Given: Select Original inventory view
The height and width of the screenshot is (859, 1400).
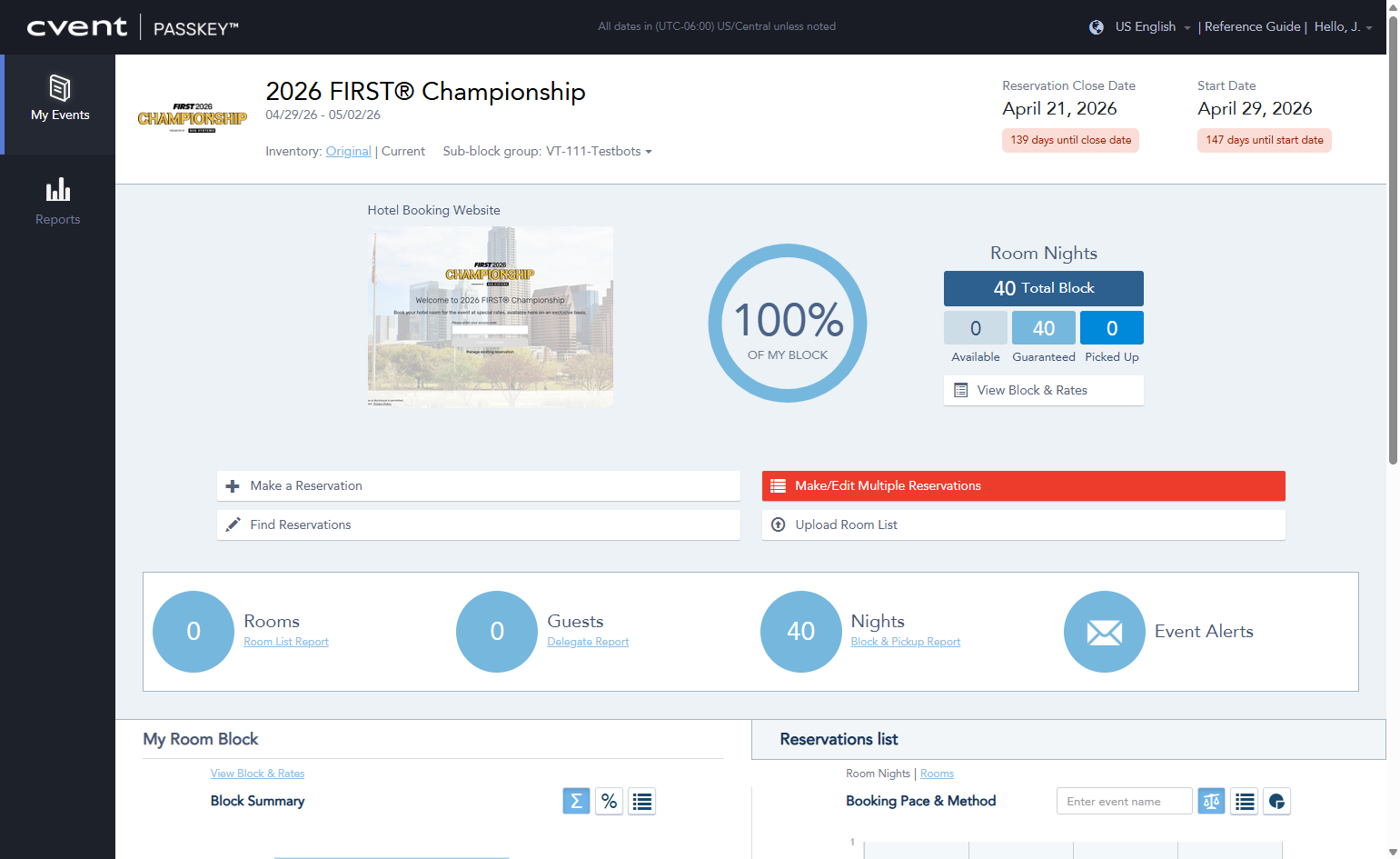Looking at the screenshot, I should (x=349, y=152).
